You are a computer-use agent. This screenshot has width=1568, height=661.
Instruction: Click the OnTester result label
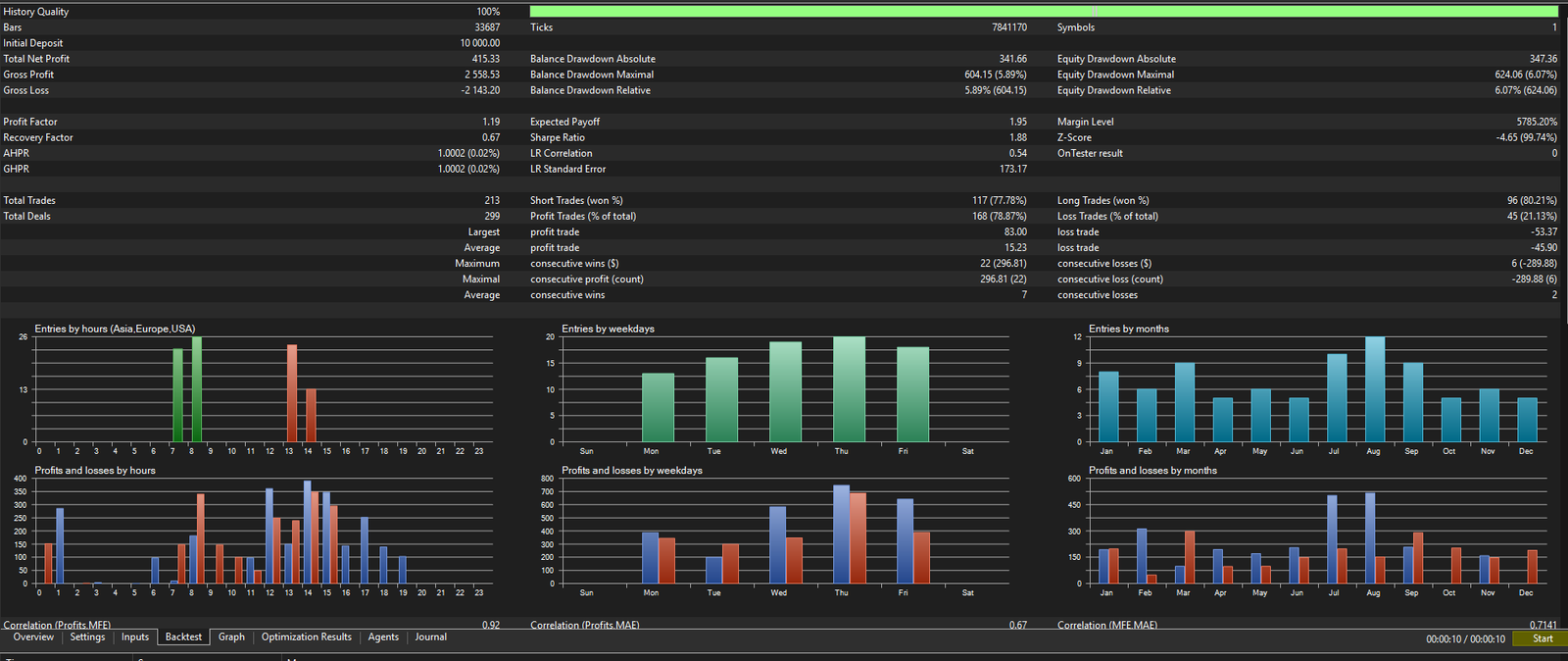coord(1090,153)
